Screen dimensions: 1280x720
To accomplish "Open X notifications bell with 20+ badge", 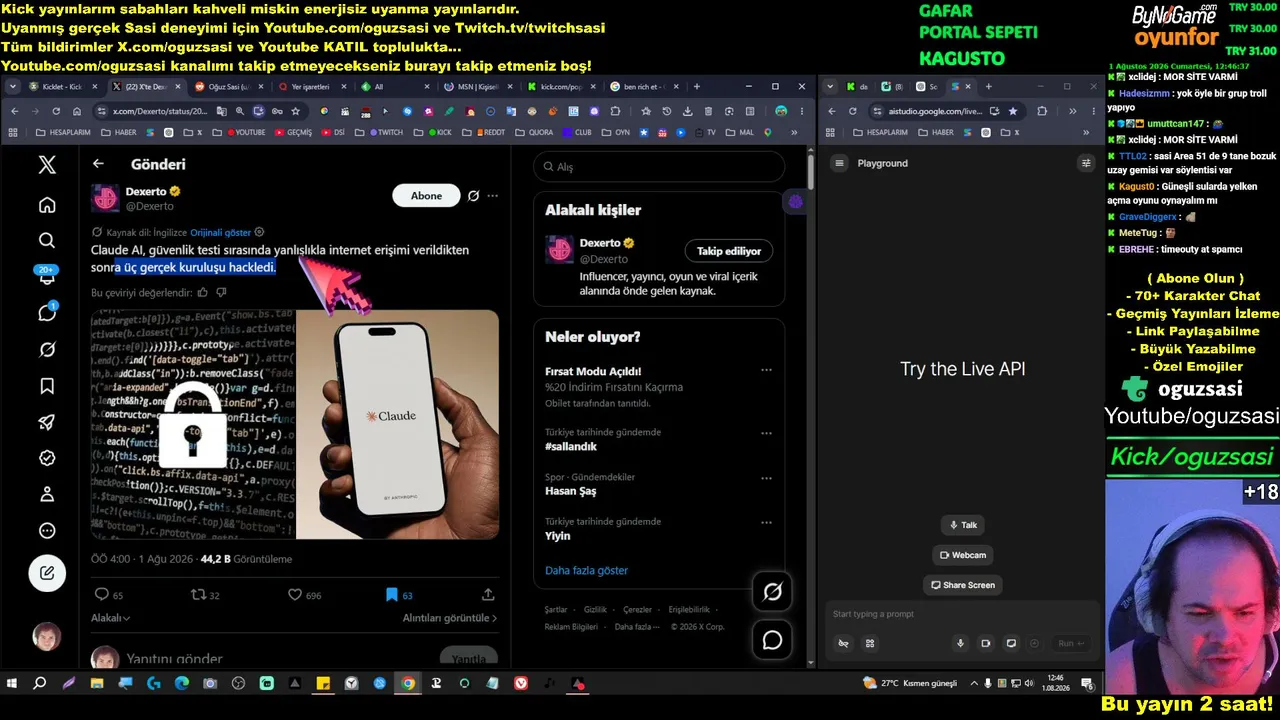I will (x=47, y=276).
